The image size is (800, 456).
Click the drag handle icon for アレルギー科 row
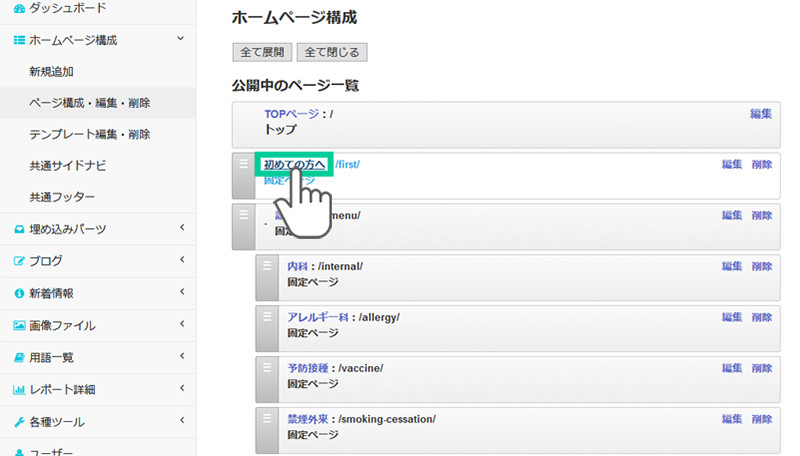pos(267,315)
